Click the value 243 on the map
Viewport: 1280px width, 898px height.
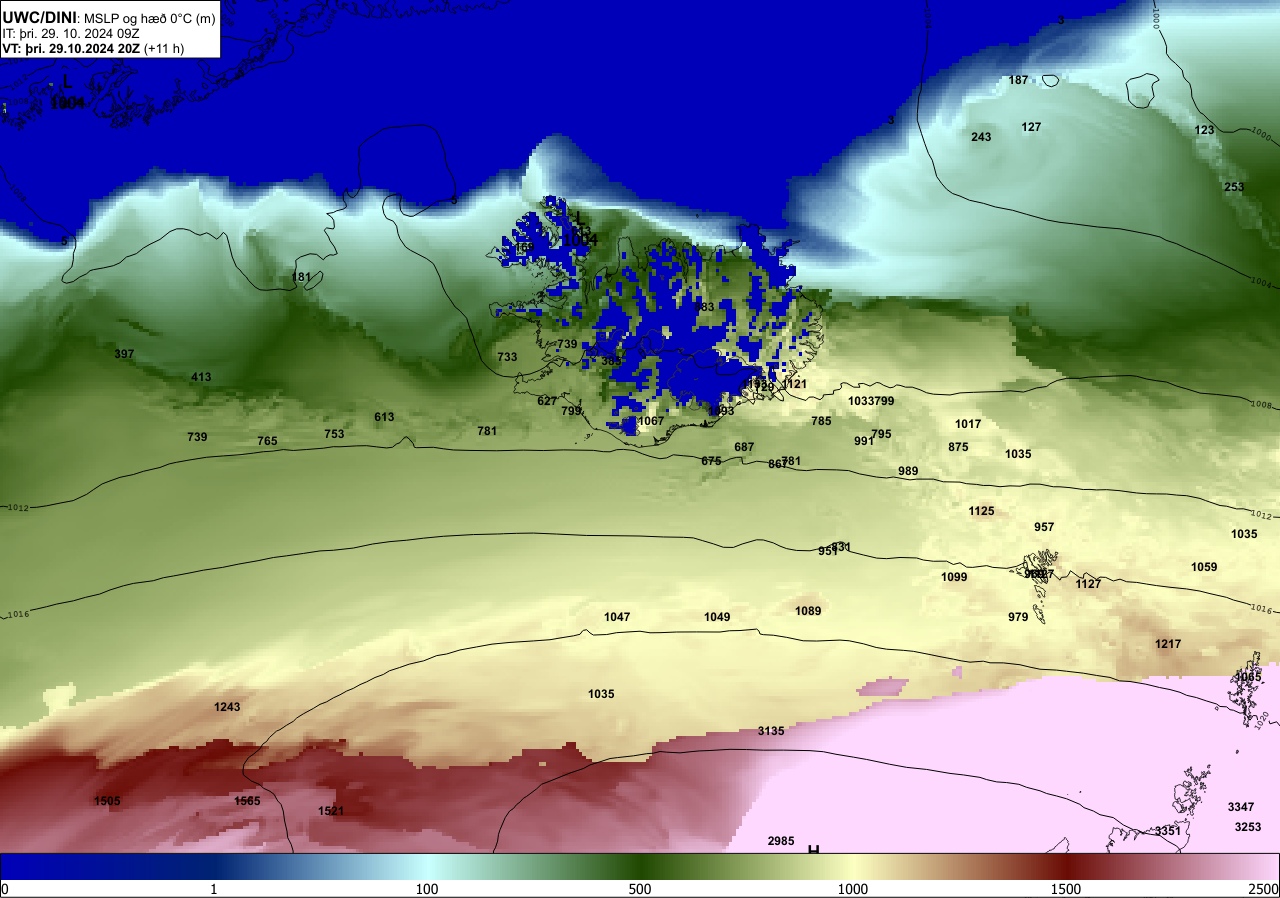point(981,137)
